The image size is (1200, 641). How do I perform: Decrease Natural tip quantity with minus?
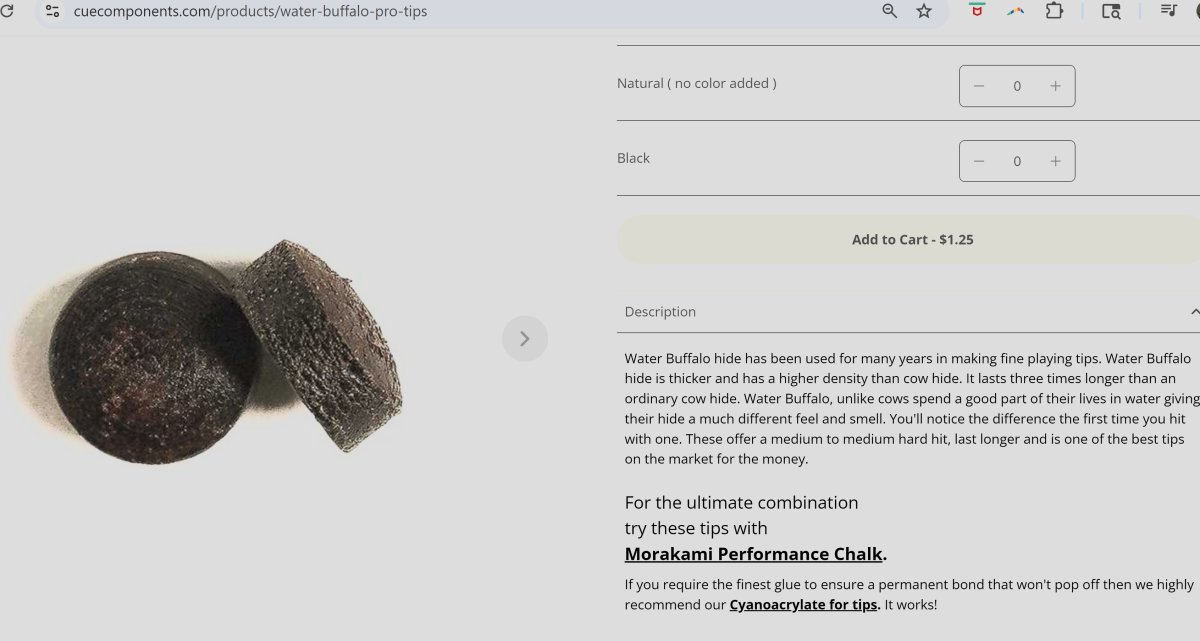[979, 86]
